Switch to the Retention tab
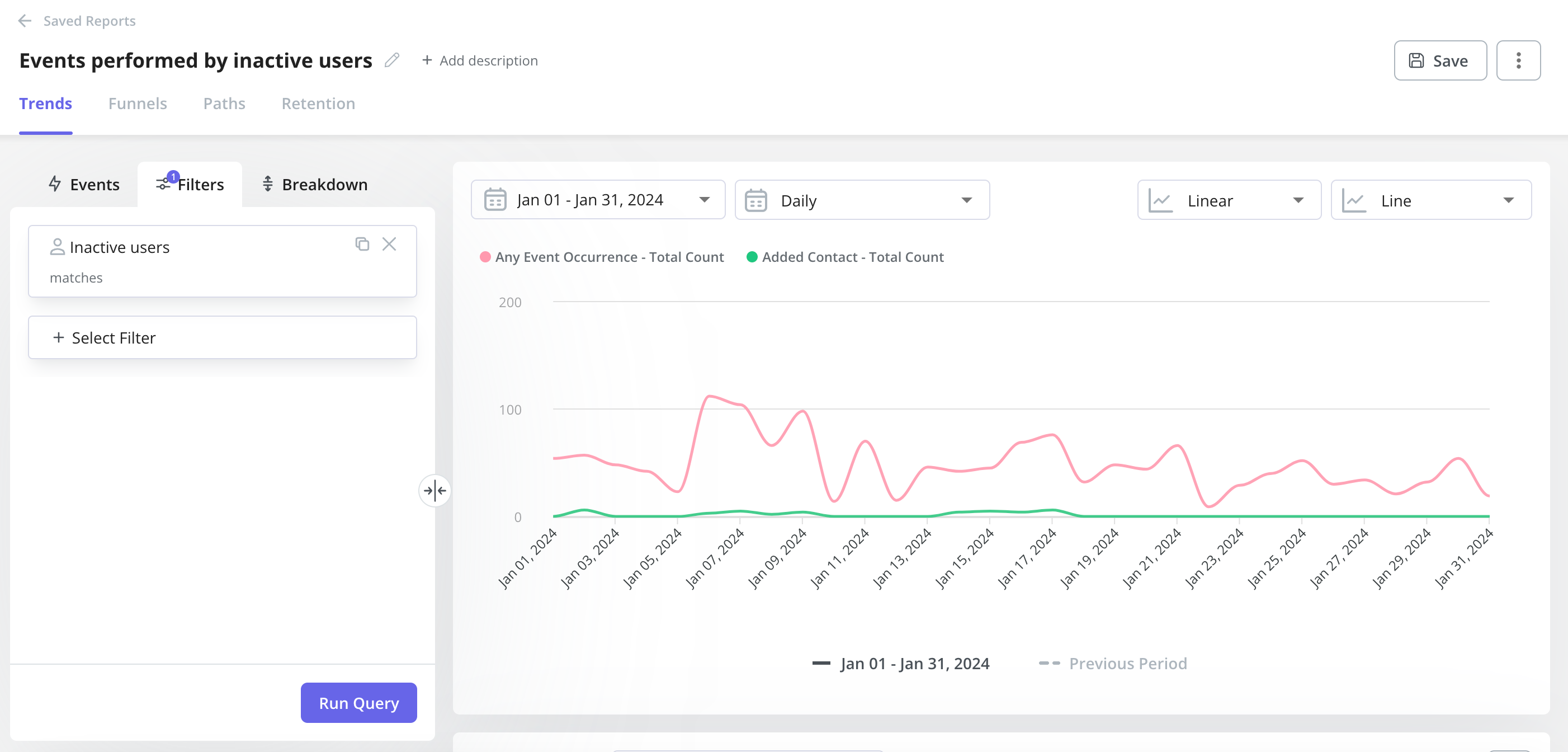Viewport: 1568px width, 752px height. (x=318, y=103)
